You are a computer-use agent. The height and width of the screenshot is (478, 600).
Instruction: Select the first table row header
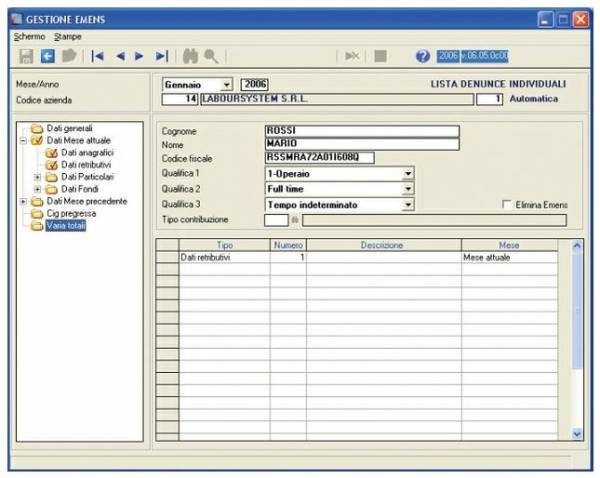[168, 258]
